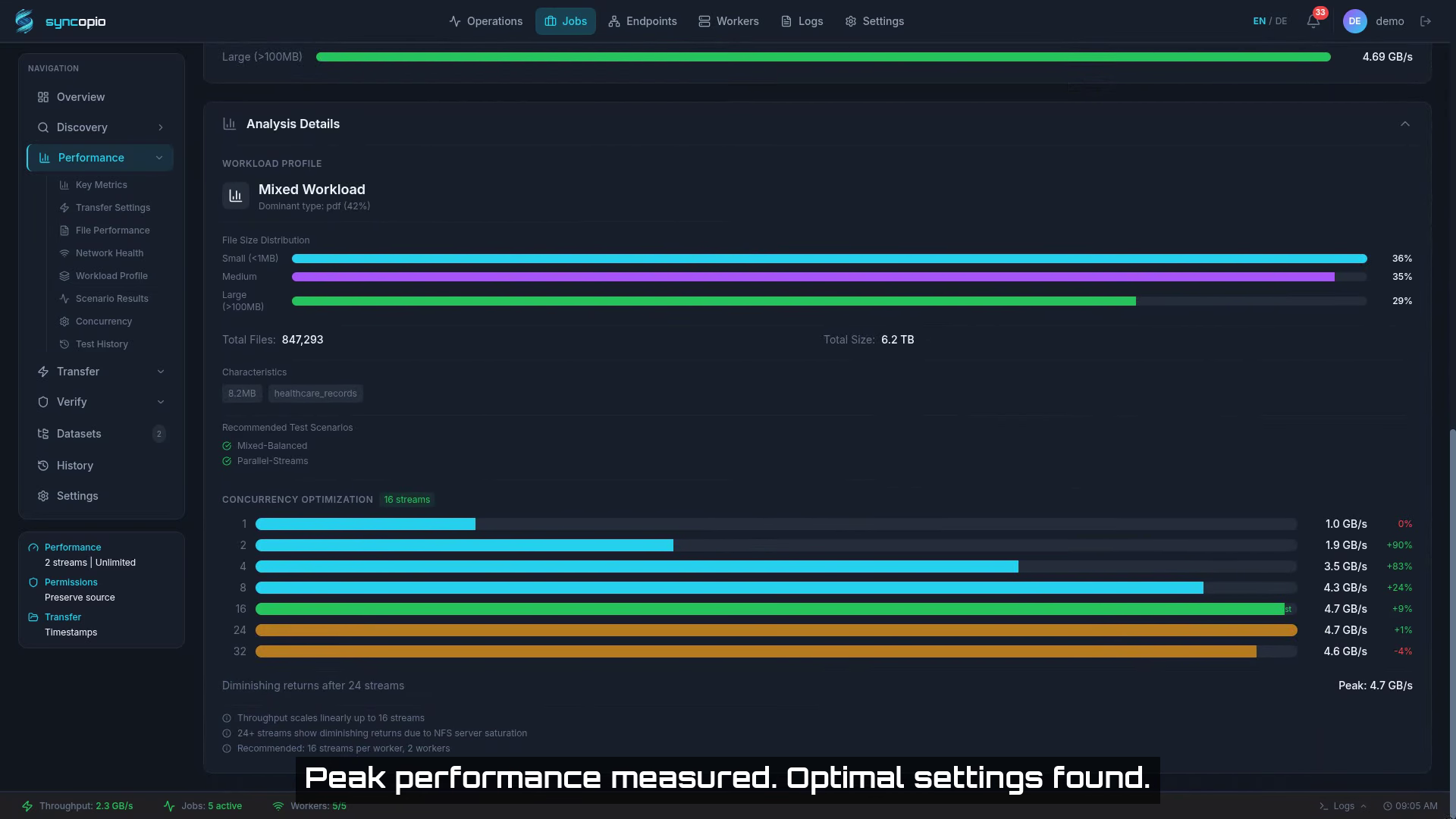Open the notifications bell
1456x819 pixels.
click(1313, 20)
